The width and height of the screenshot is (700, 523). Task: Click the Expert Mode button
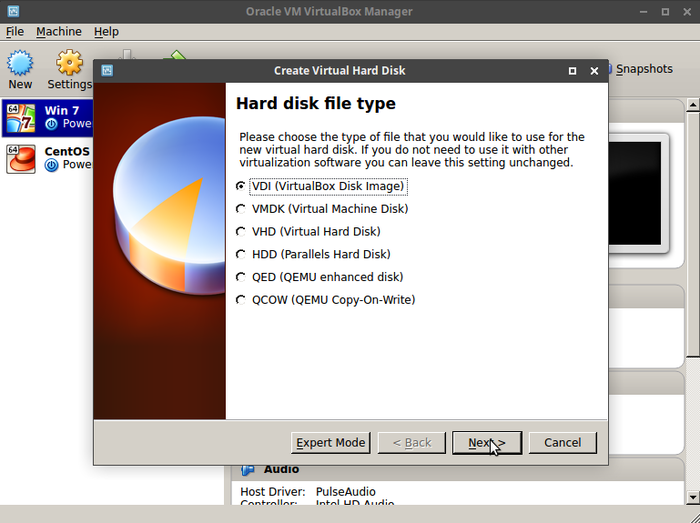[330, 443]
